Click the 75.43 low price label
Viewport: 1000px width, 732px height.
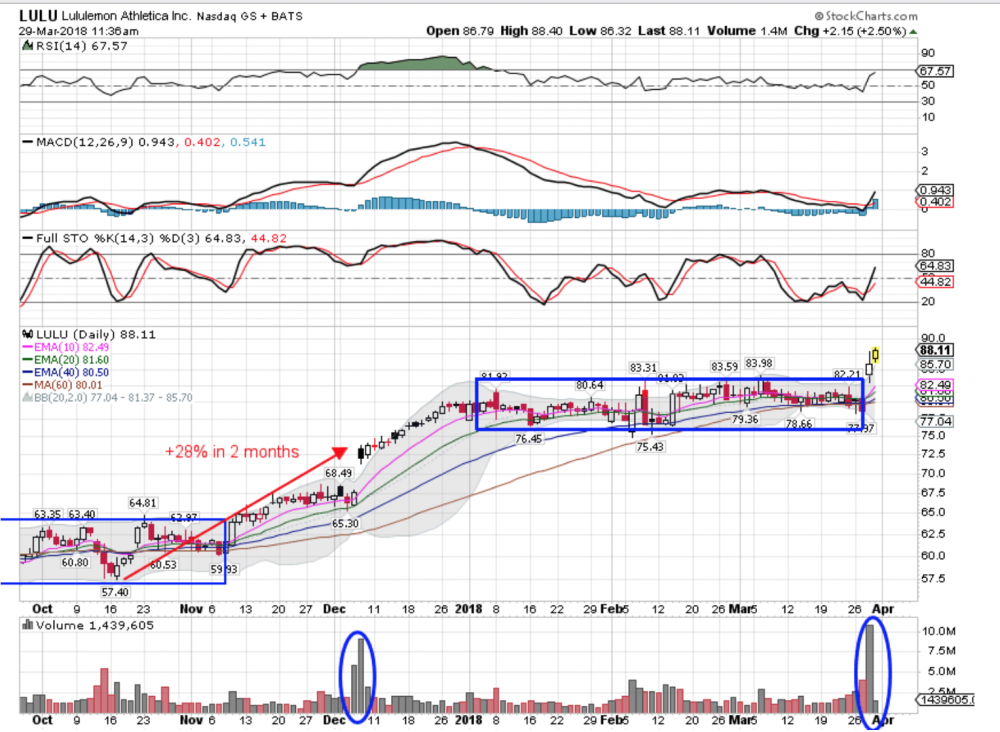click(x=650, y=447)
